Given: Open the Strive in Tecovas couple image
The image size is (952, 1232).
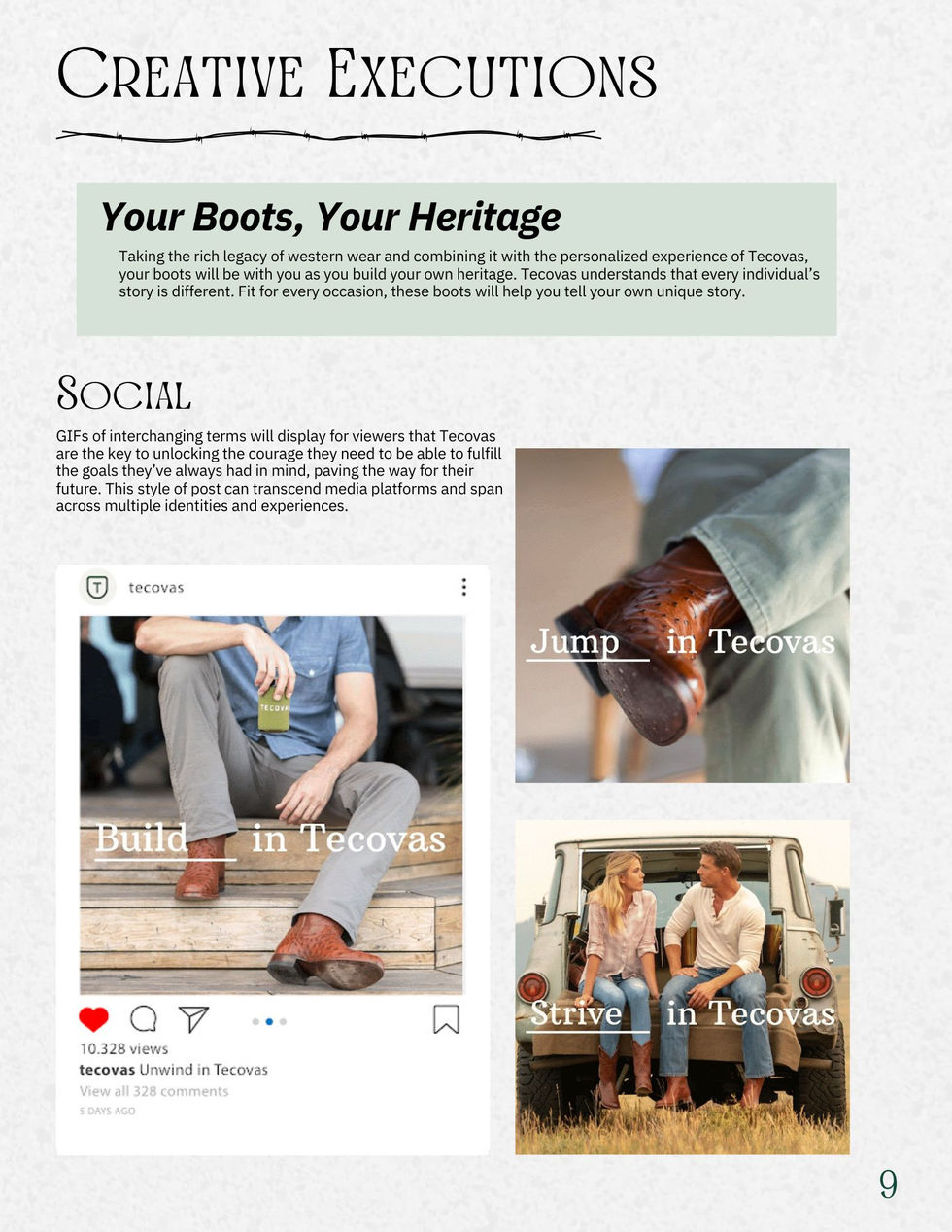Looking at the screenshot, I should [x=682, y=987].
